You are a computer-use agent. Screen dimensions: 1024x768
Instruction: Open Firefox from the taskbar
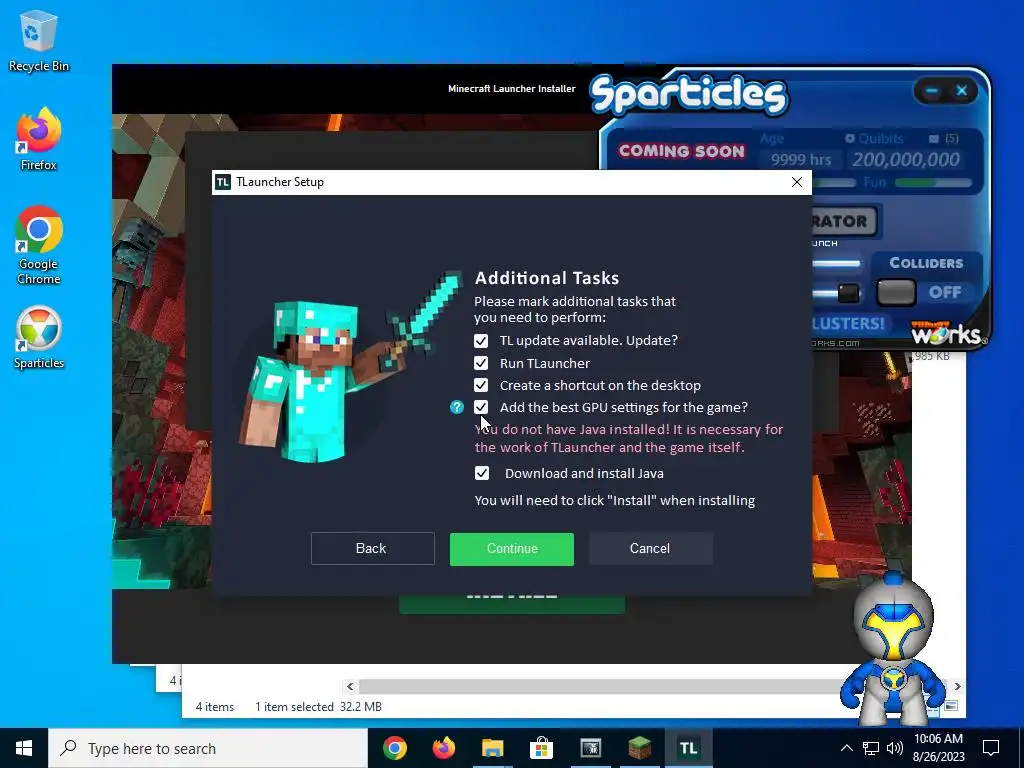[443, 748]
